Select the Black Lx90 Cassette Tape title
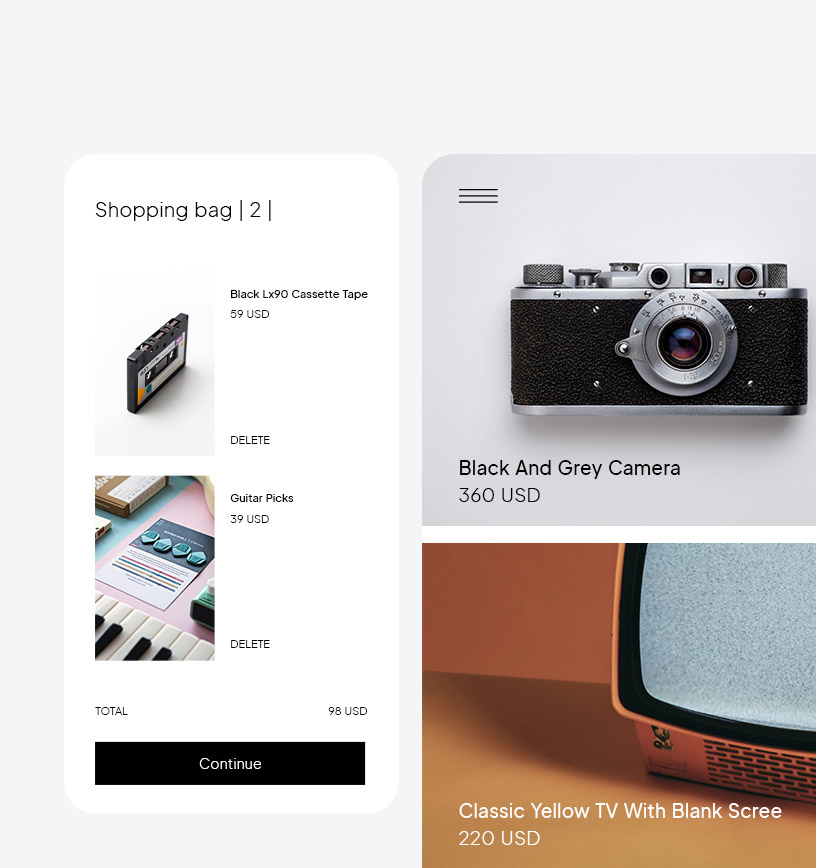The image size is (816, 868). pyautogui.click(x=299, y=294)
